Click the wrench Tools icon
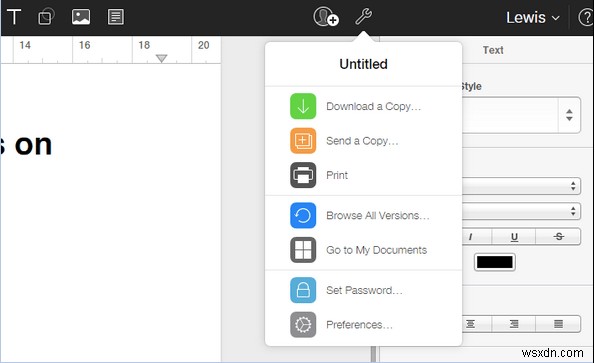Screen dimensions: 595x363 [x=364, y=17]
